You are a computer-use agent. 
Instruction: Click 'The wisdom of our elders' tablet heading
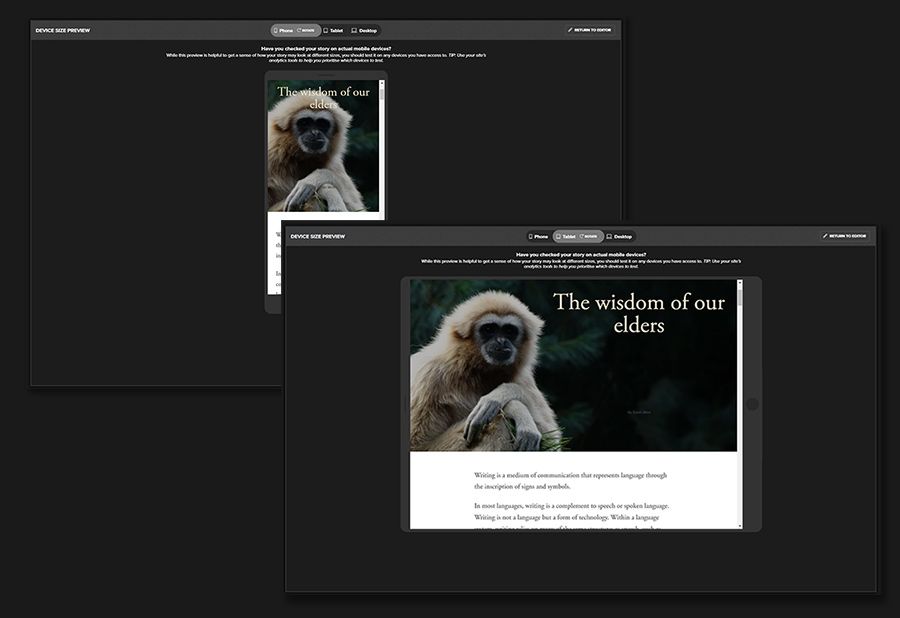[638, 312]
